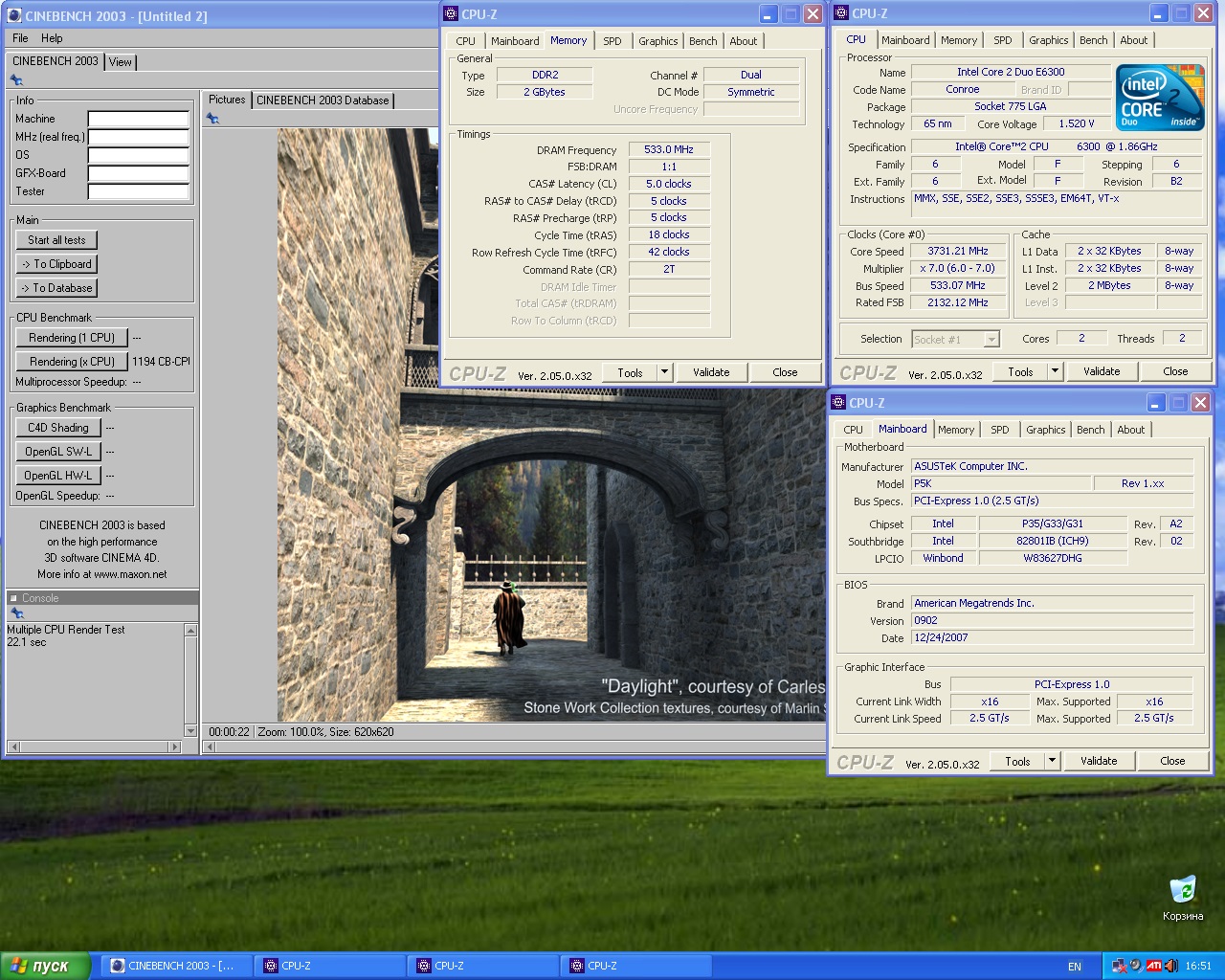Click the P35/G33/G31 chipset value
Screen dimensions: 1225x980
(x=1053, y=523)
